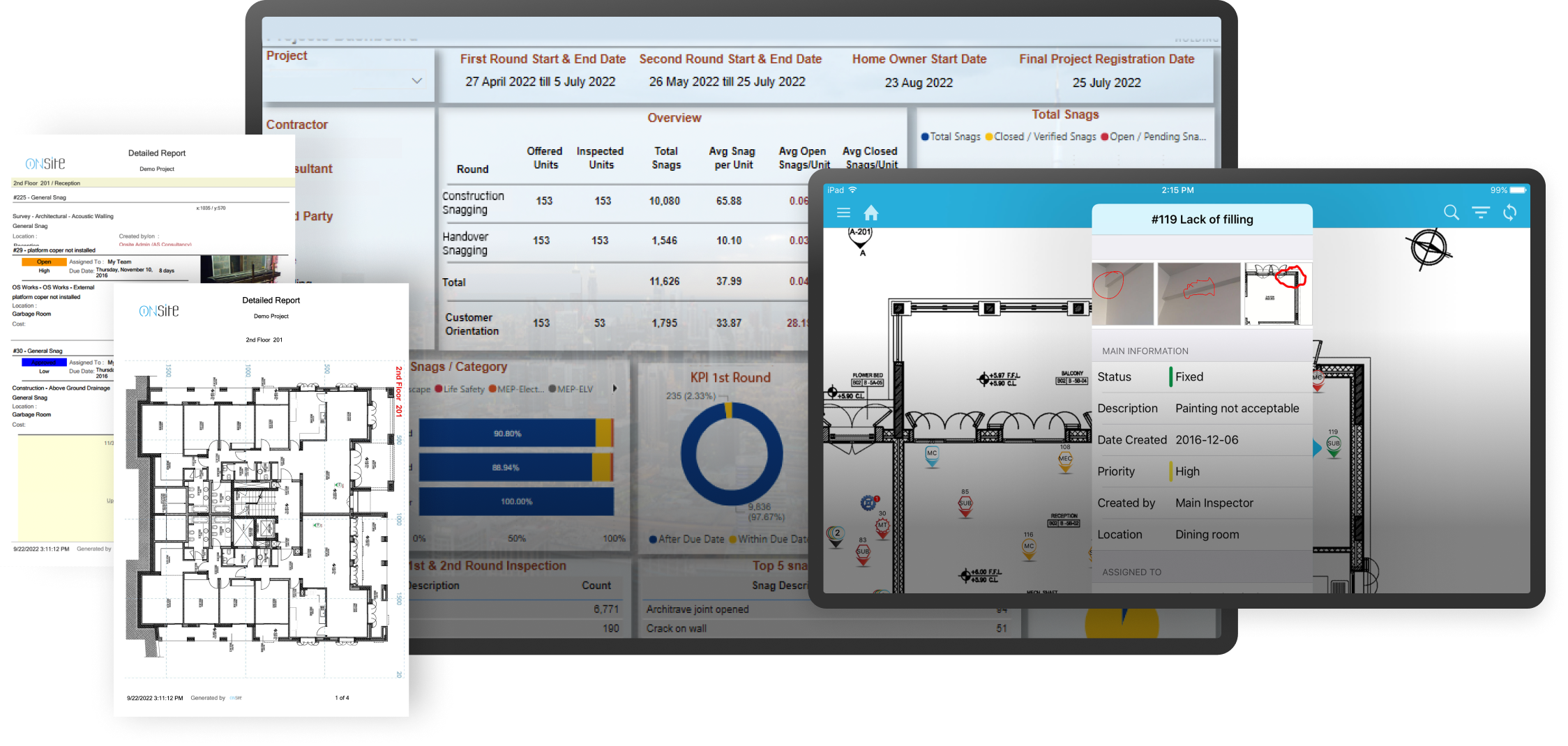Click the Status Fixed row
Screen dimensions: 1568x746
click(1202, 376)
